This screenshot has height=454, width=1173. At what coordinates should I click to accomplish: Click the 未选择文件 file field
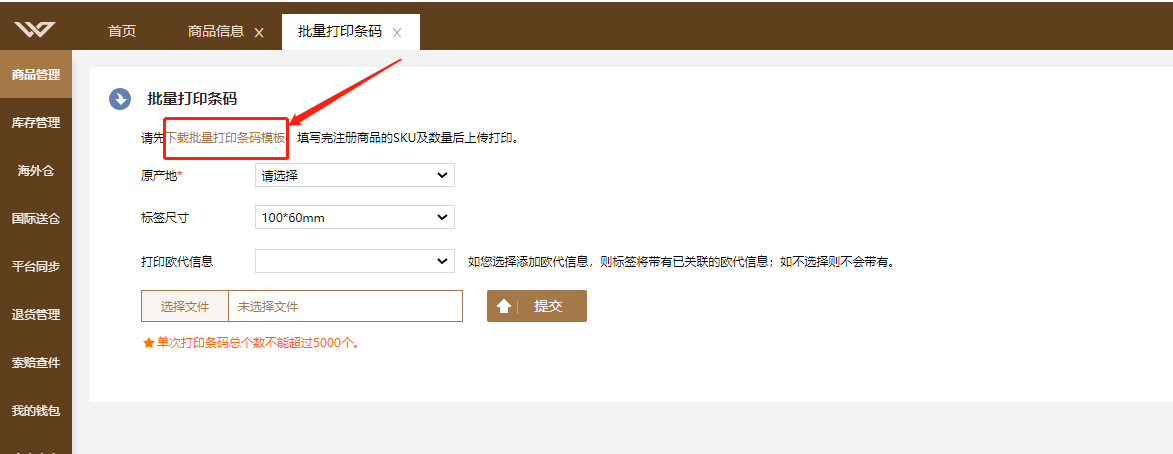pyautogui.click(x=346, y=306)
